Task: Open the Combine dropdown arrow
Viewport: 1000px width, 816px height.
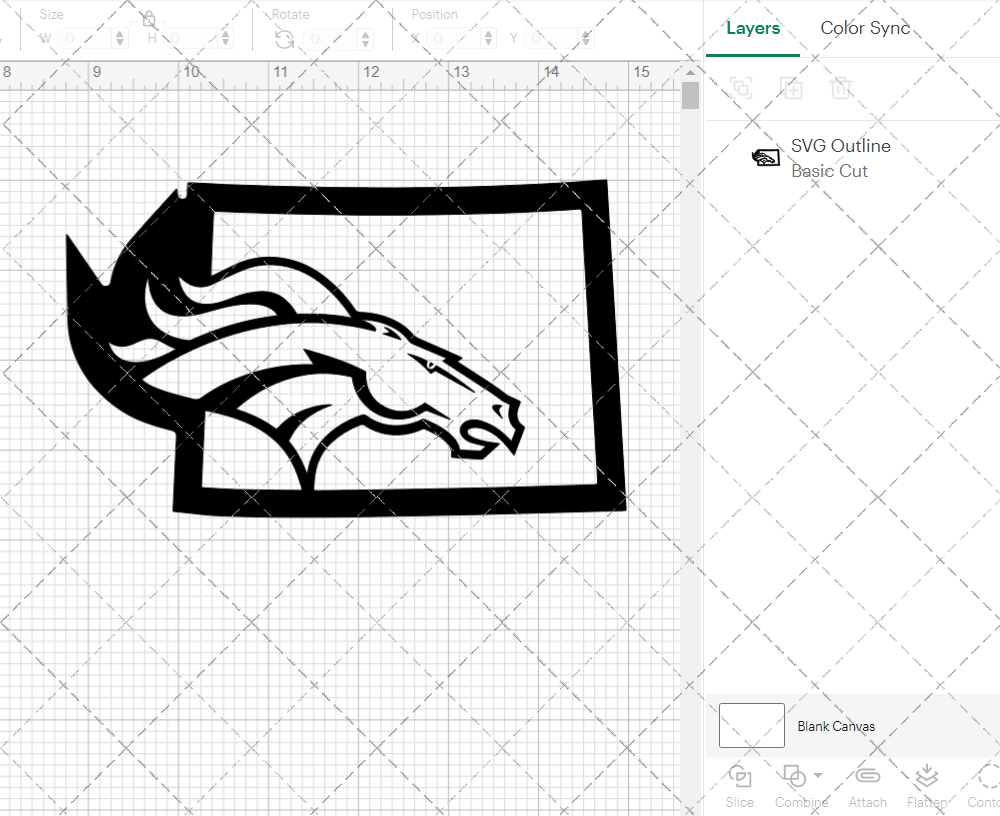Action: (818, 775)
